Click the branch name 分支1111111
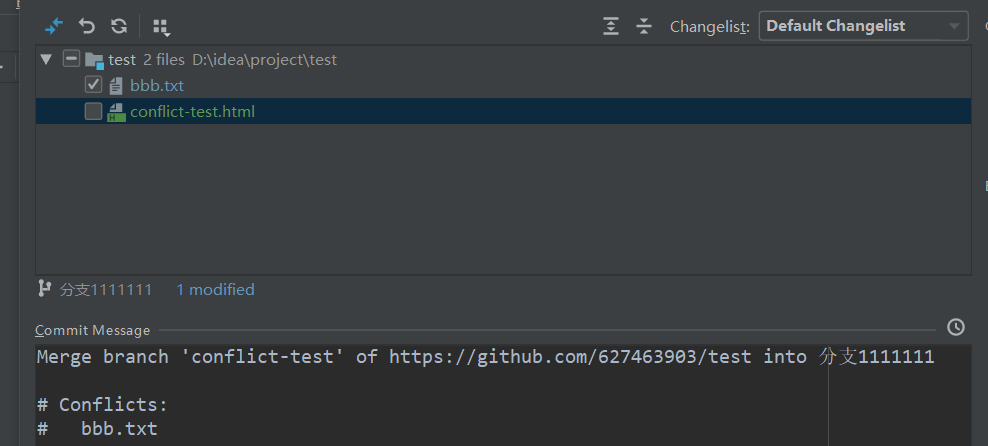This screenshot has width=988, height=446. (x=106, y=290)
